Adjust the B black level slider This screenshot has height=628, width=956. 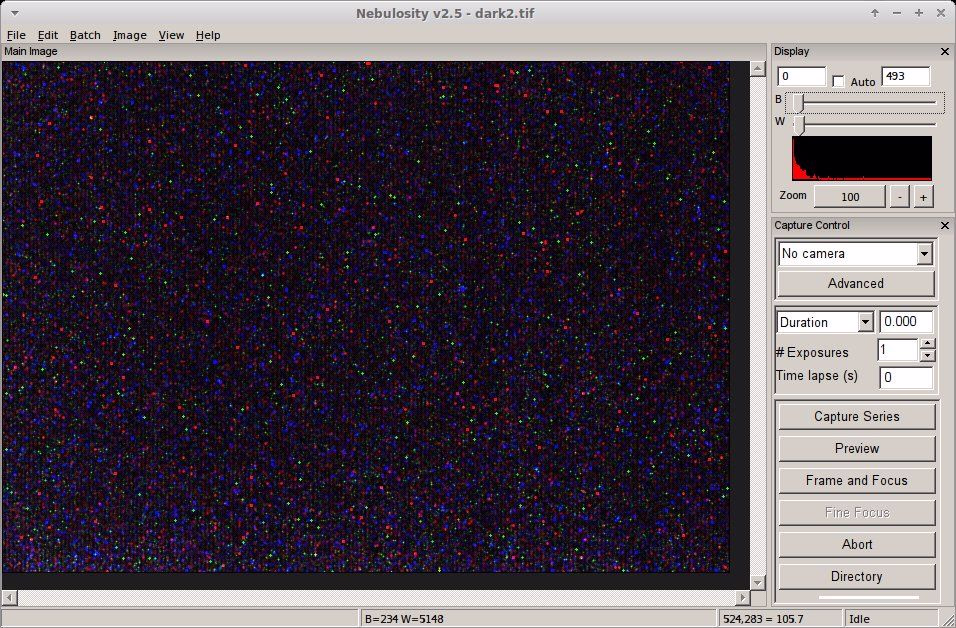click(798, 102)
